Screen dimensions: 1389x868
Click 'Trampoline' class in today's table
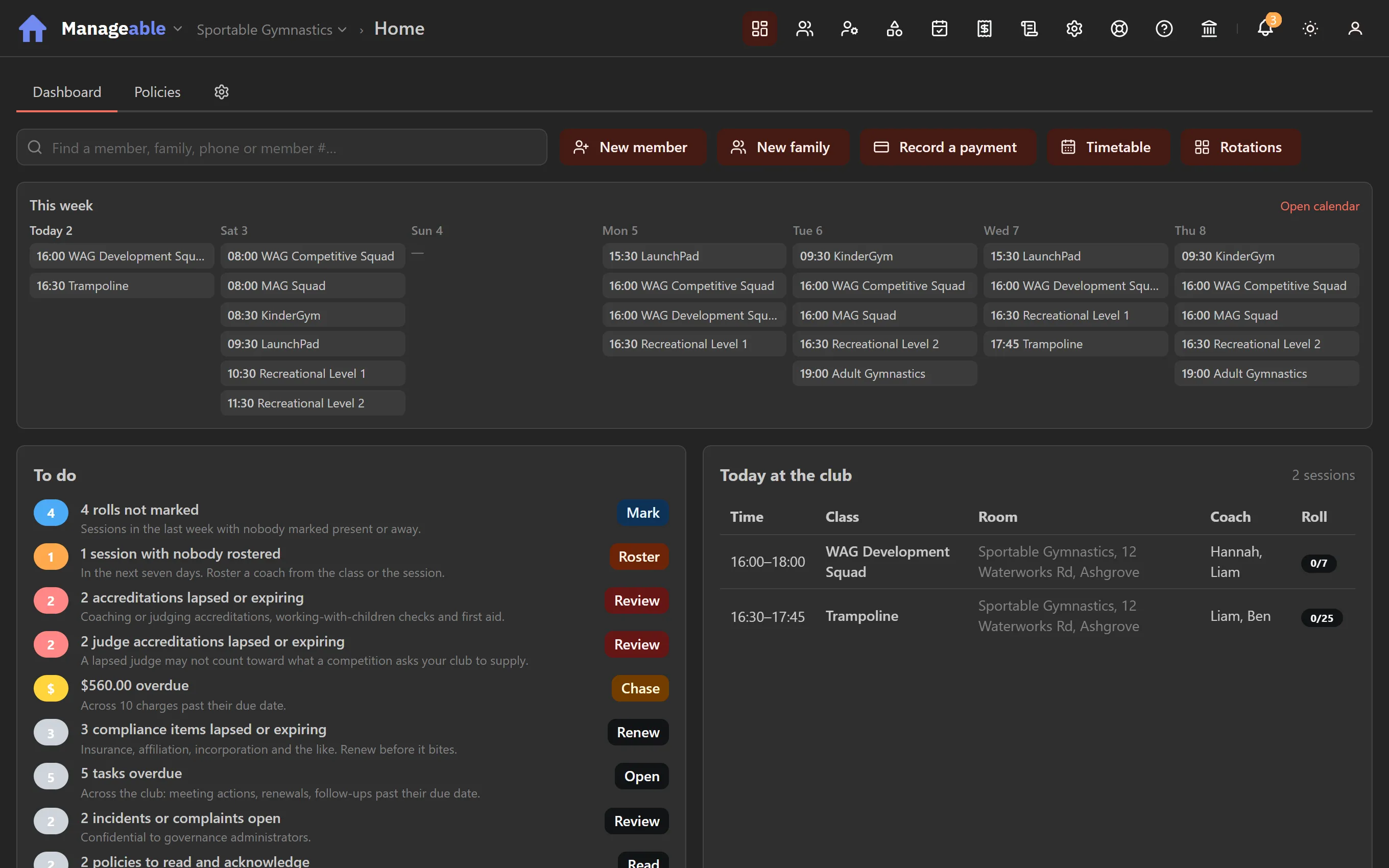tap(861, 616)
